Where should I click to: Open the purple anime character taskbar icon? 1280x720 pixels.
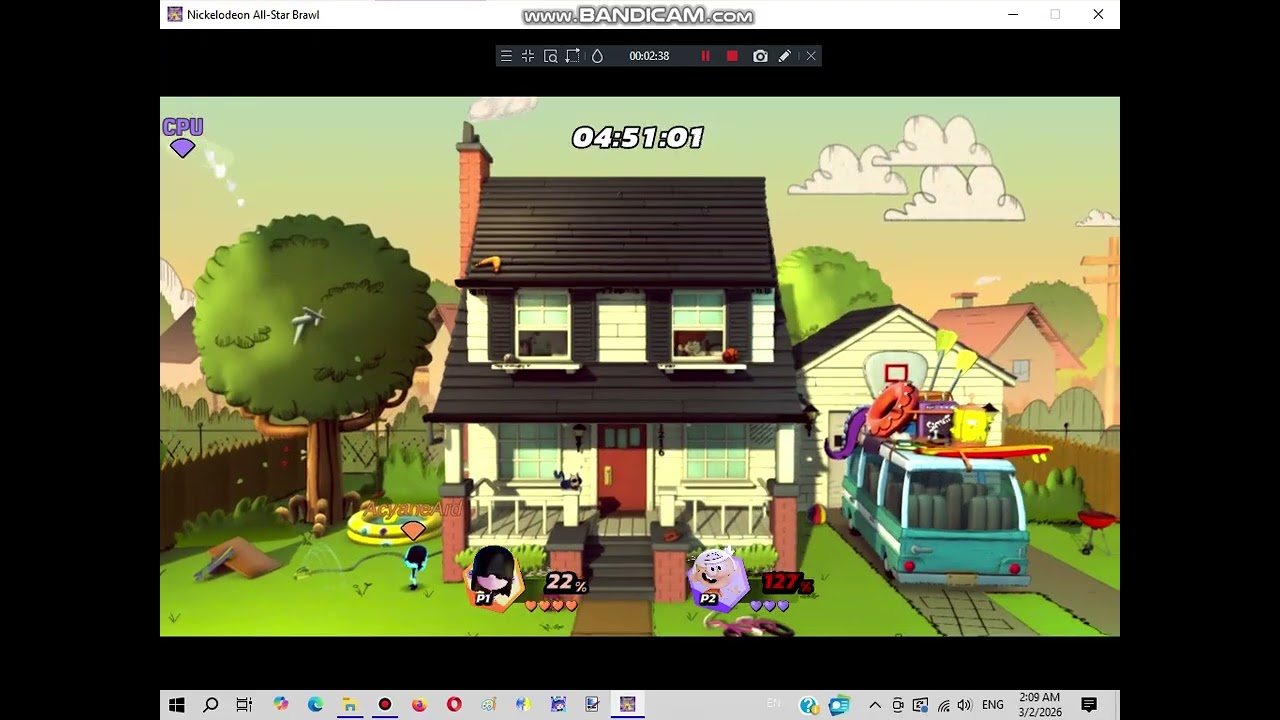(558, 705)
